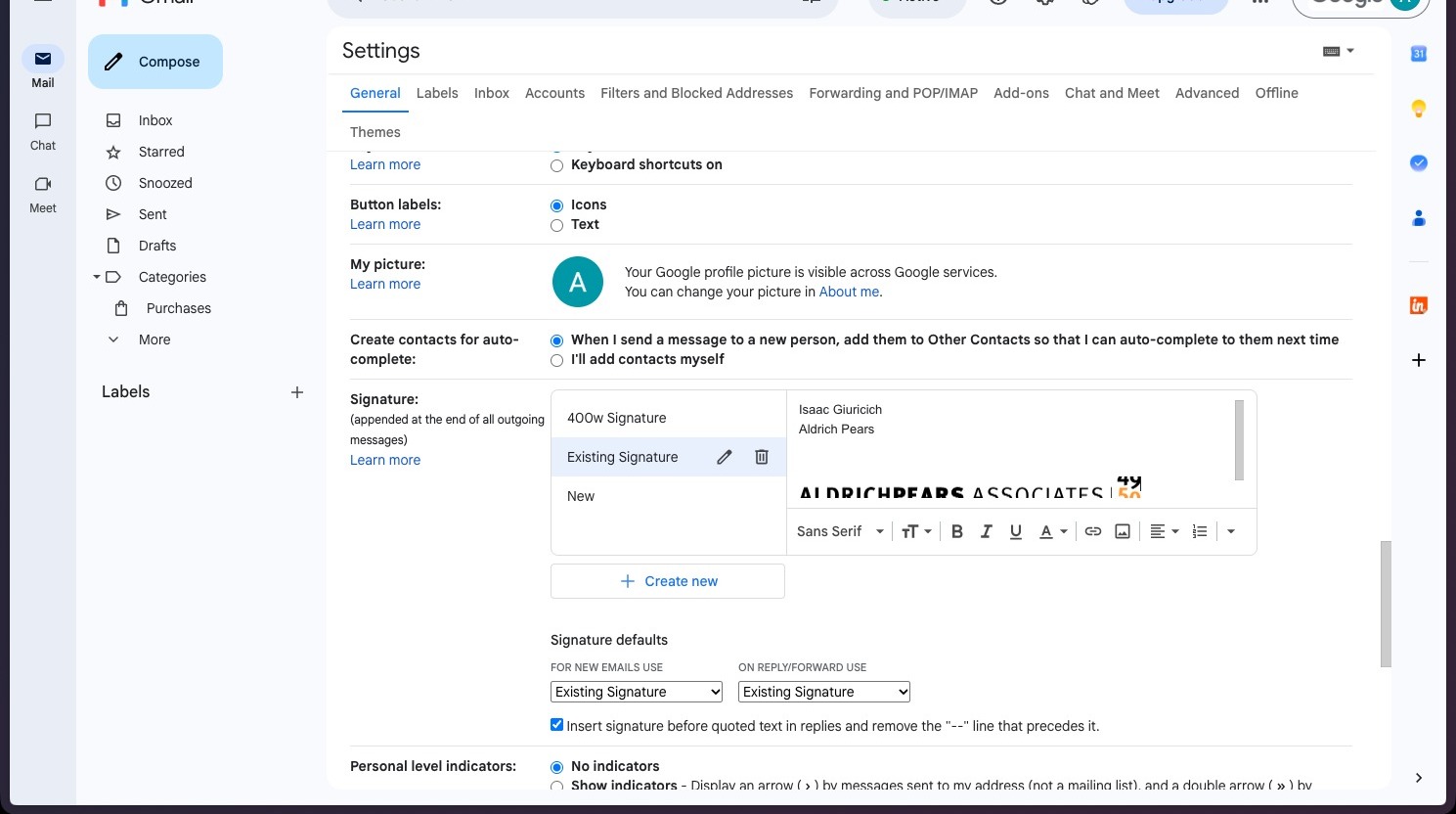This screenshot has height=814, width=1456.
Task: Open Google Calendar from side panel
Action: [x=1419, y=54]
